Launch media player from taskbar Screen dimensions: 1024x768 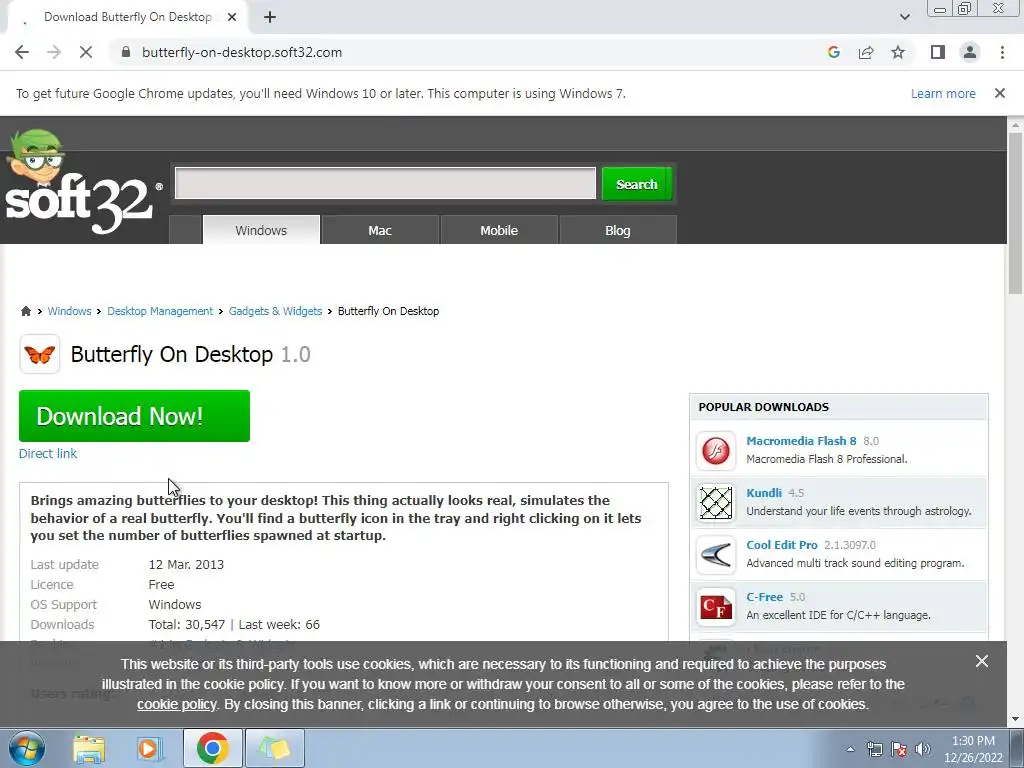pyautogui.click(x=150, y=748)
